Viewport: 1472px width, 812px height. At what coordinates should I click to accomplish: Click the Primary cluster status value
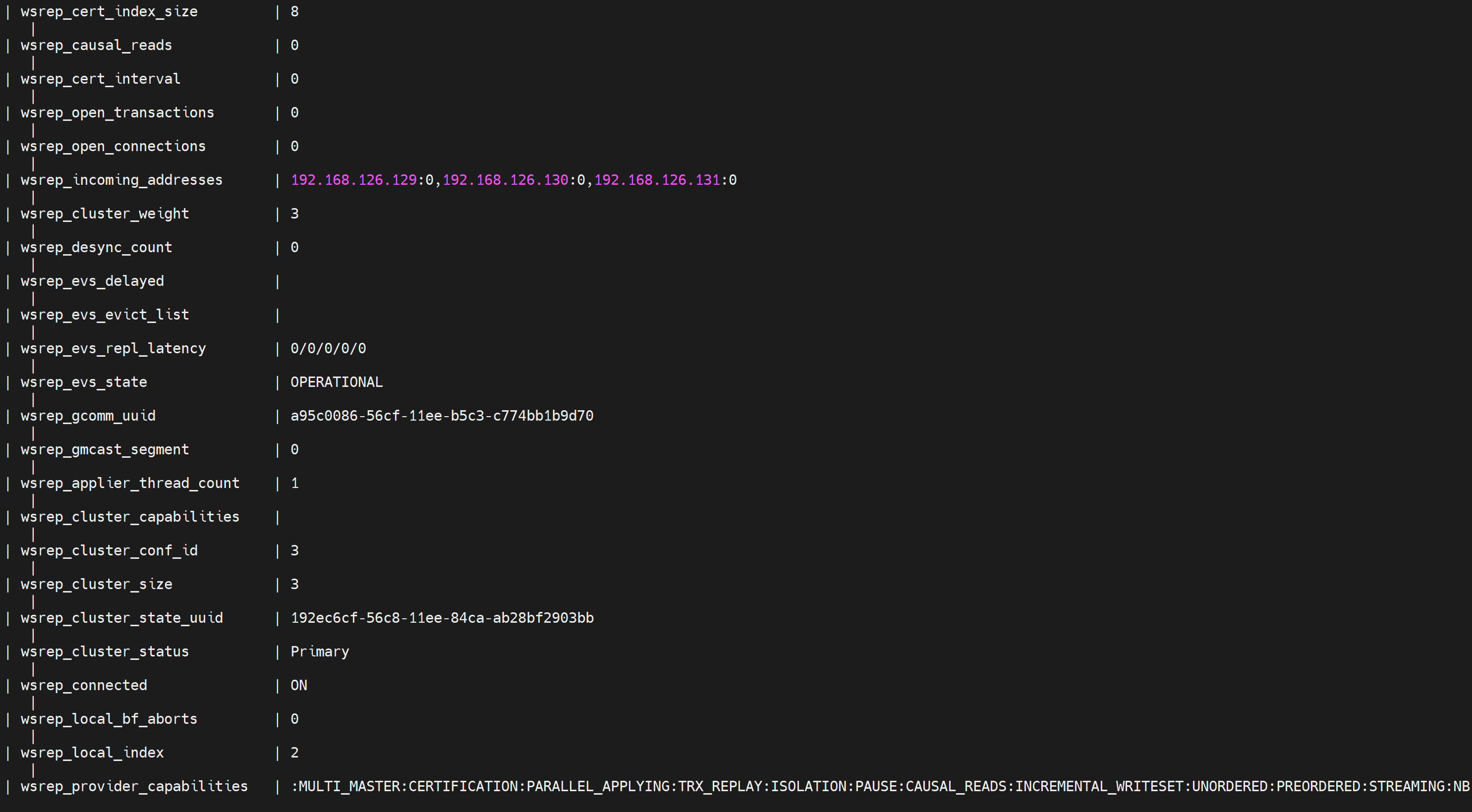tap(319, 651)
